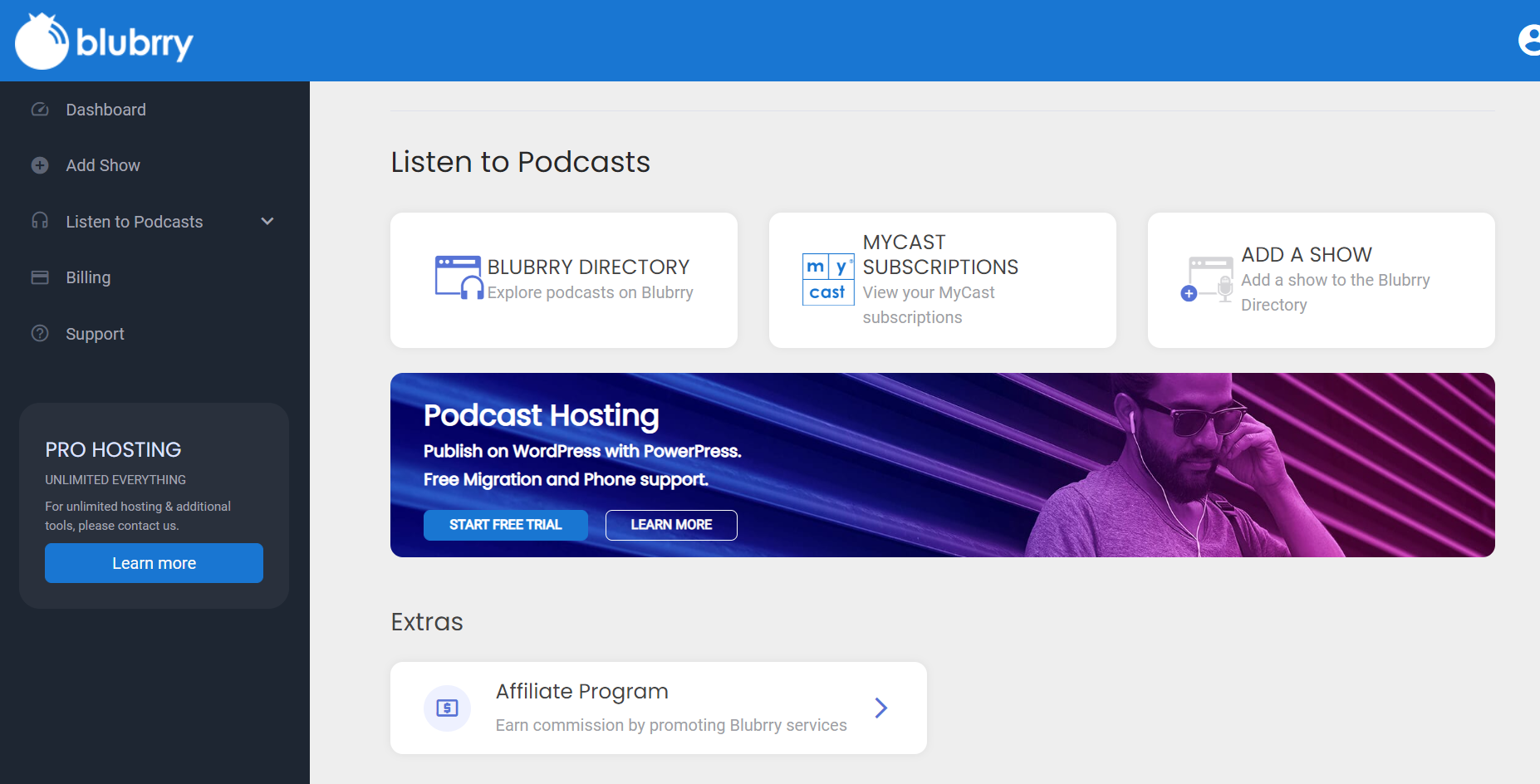Click START FREE TRIAL on banner
The width and height of the screenshot is (1540, 784).
tap(506, 525)
